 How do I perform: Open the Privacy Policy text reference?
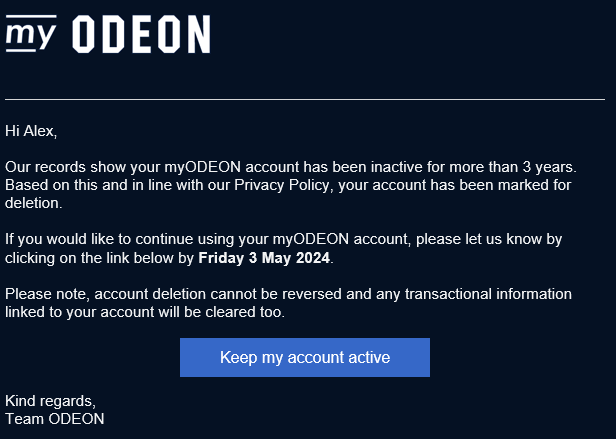click(279, 186)
